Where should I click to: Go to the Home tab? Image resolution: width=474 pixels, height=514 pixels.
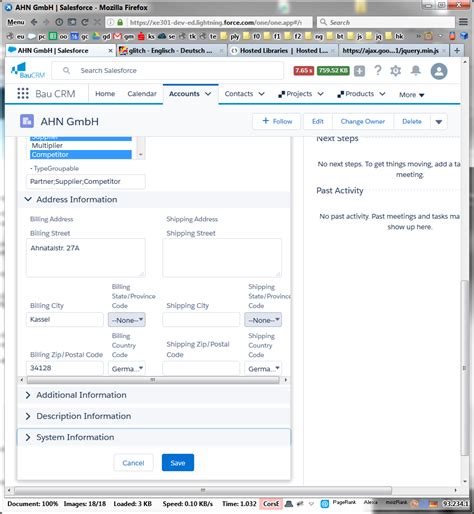pos(105,94)
